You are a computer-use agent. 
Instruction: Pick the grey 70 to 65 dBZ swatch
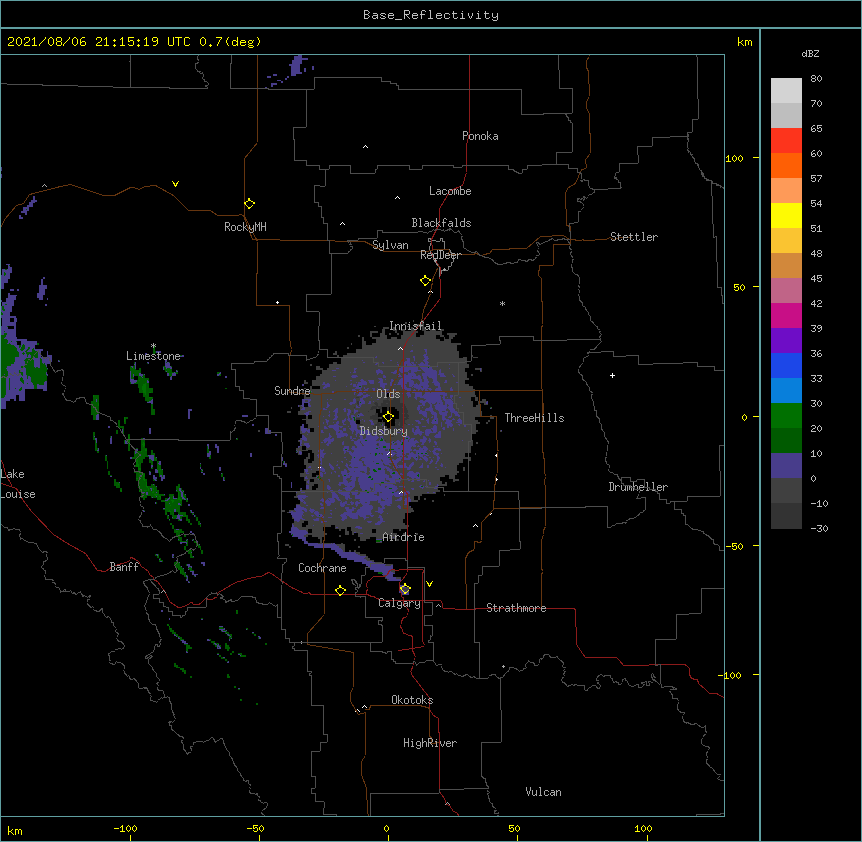(786, 115)
